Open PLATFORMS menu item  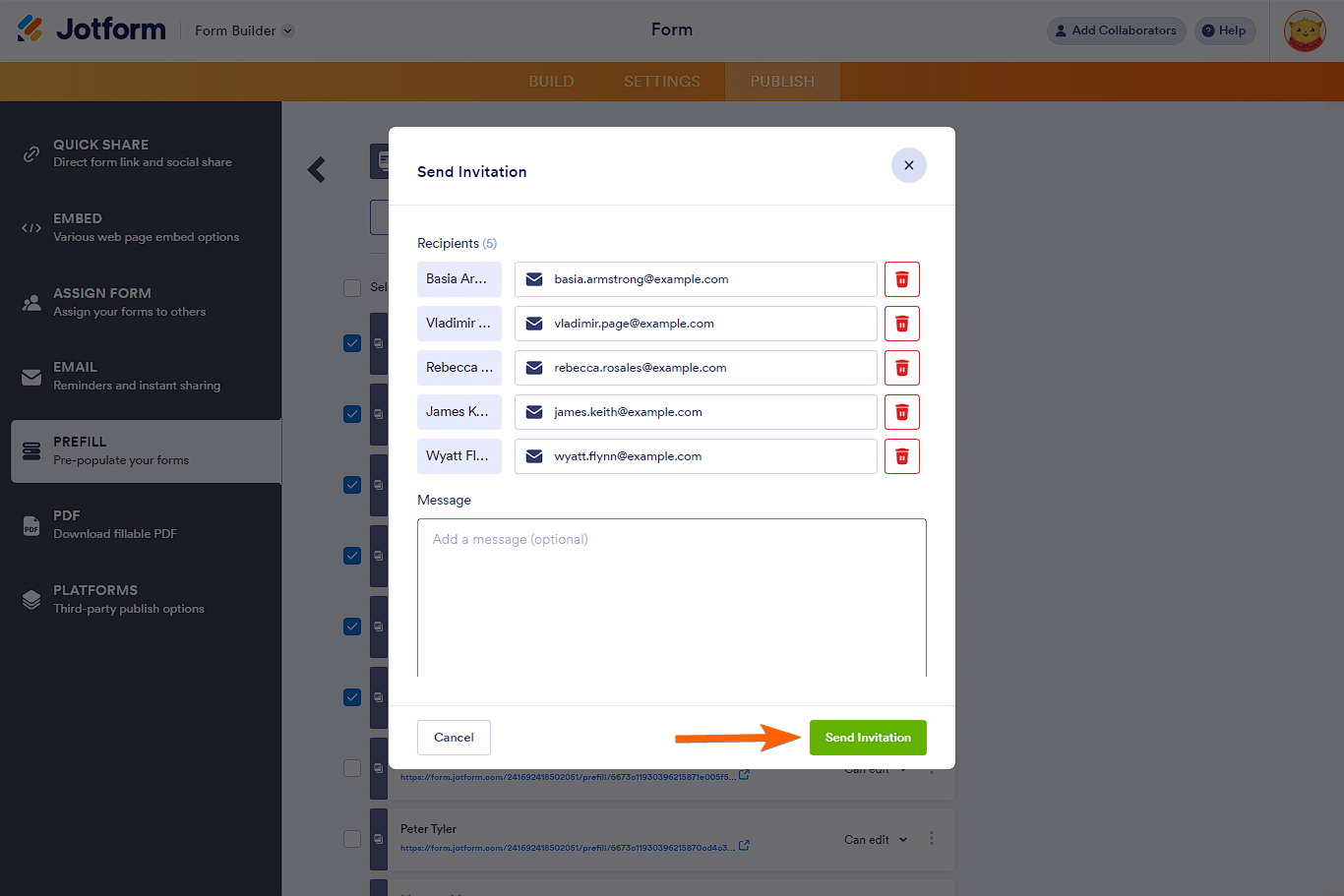141,599
